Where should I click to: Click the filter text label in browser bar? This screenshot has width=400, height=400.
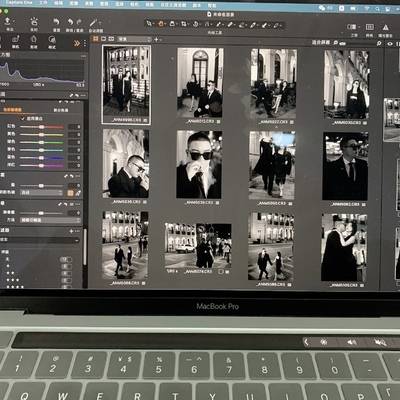pyautogui.click(x=320, y=42)
